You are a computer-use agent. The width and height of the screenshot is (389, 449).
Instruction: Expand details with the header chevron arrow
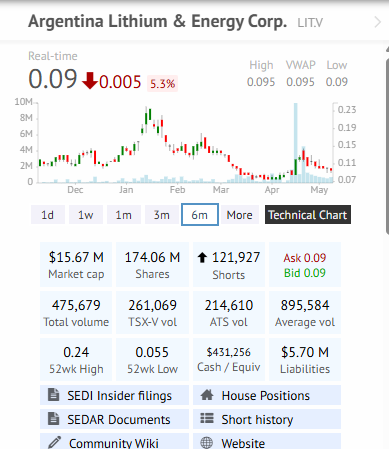tap(377, 22)
